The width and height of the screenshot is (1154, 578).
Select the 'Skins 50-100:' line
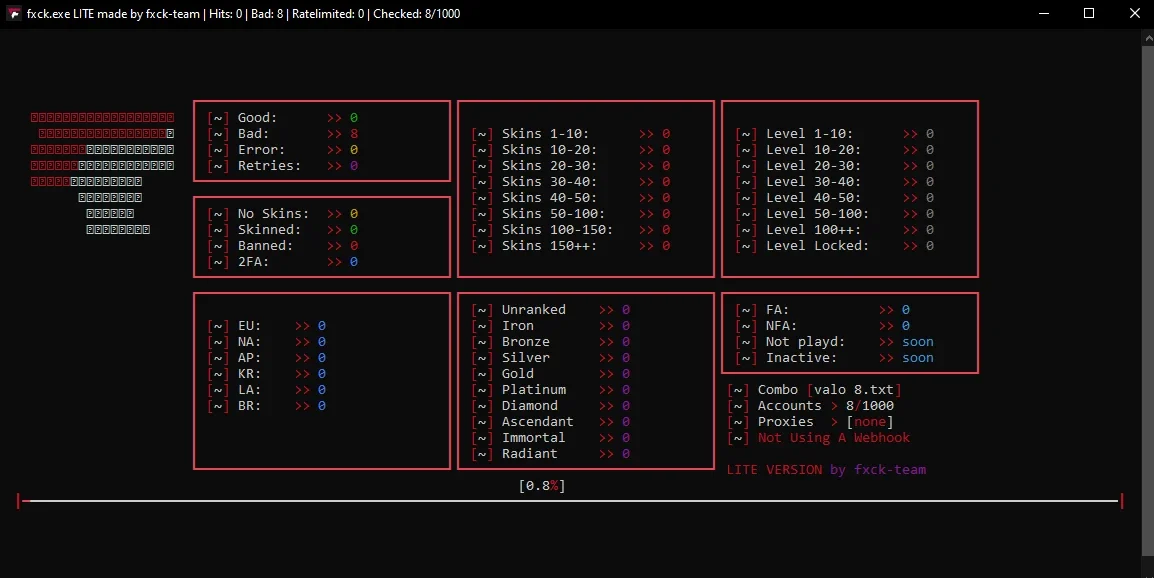click(x=571, y=214)
